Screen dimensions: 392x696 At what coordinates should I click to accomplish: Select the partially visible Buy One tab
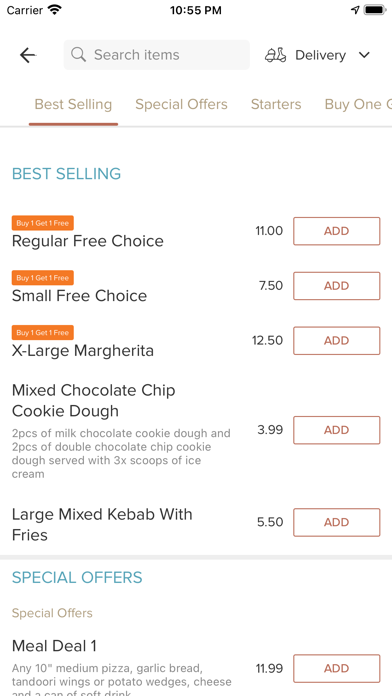(x=358, y=104)
